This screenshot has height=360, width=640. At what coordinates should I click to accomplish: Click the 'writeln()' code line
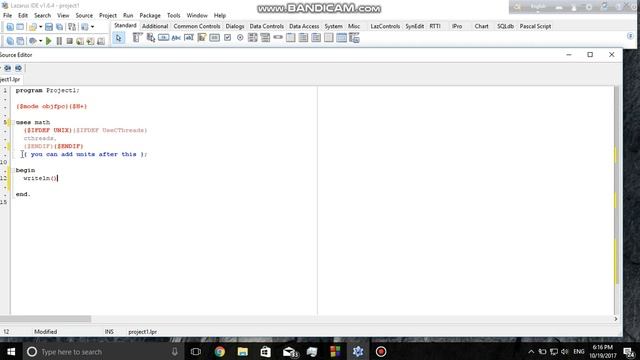(x=40, y=178)
